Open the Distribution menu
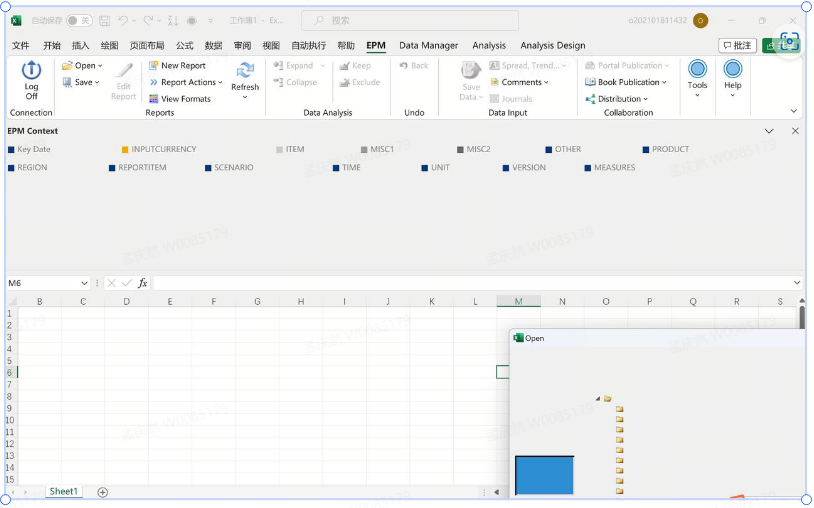Viewport: 814px width, 508px height. (x=617, y=99)
